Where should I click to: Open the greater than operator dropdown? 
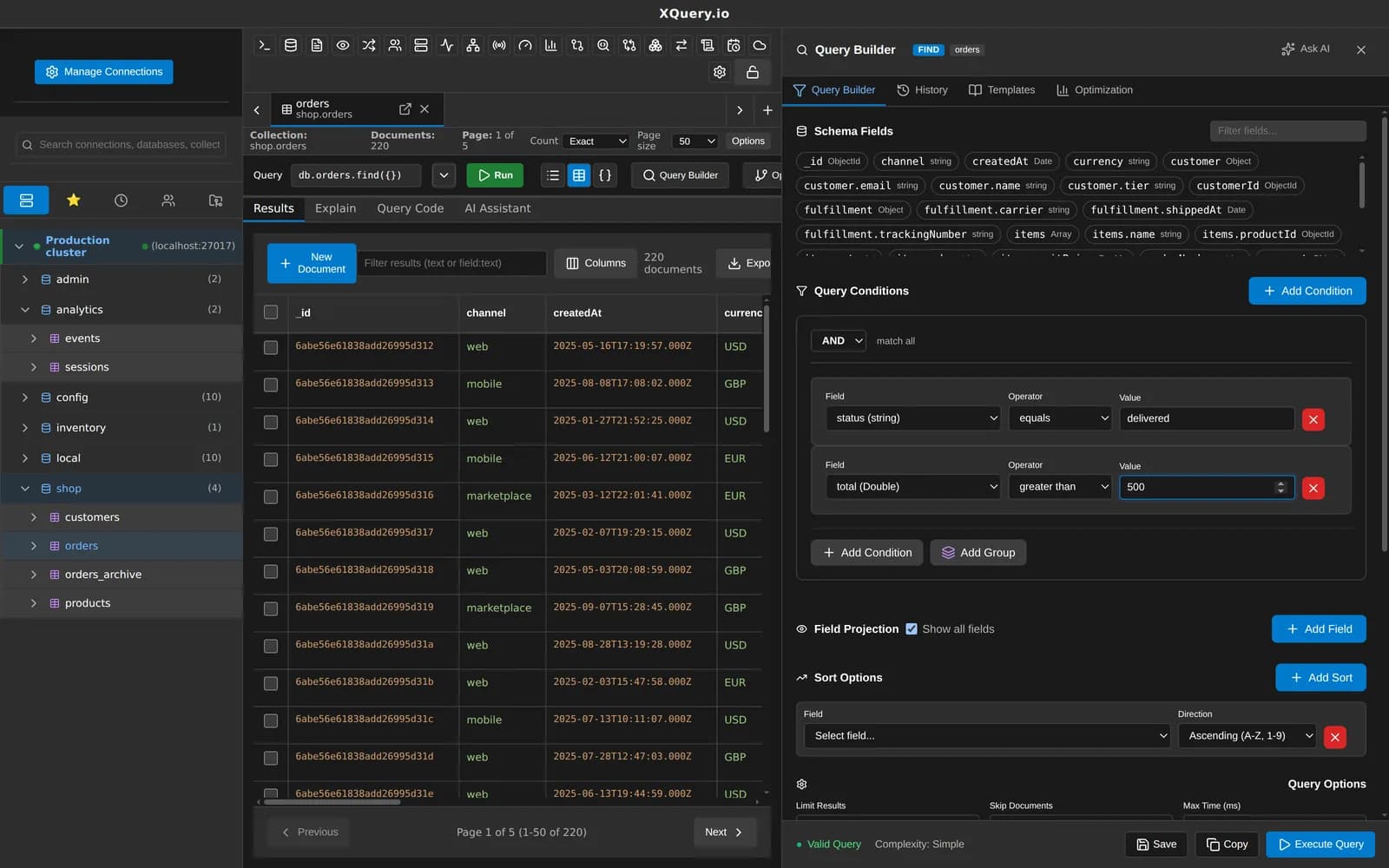(1060, 486)
